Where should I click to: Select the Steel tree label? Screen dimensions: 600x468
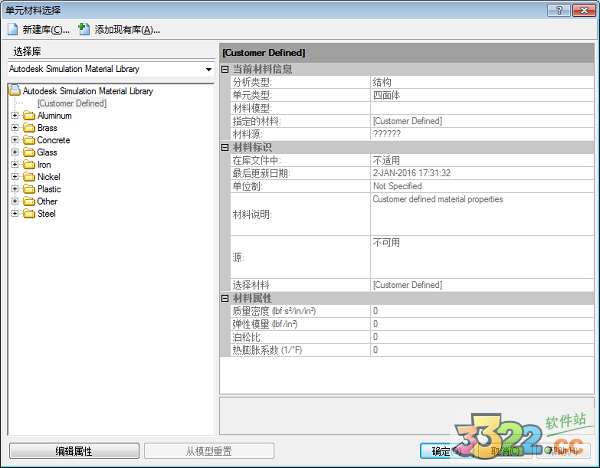pos(46,214)
